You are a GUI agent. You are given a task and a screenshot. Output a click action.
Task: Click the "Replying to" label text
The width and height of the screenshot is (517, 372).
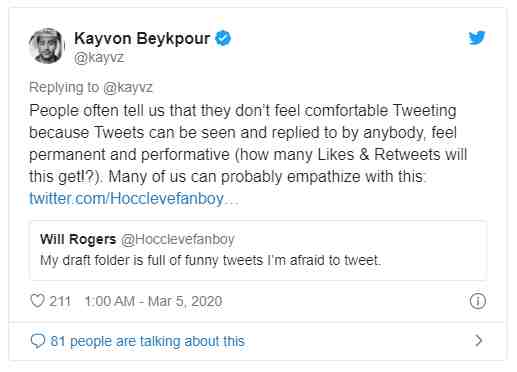(64, 87)
